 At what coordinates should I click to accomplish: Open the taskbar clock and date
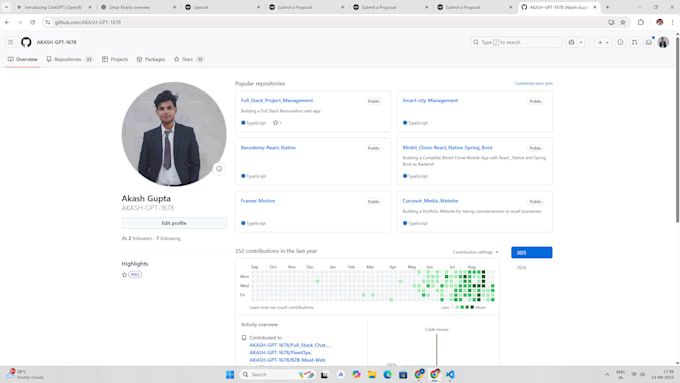(x=663, y=374)
